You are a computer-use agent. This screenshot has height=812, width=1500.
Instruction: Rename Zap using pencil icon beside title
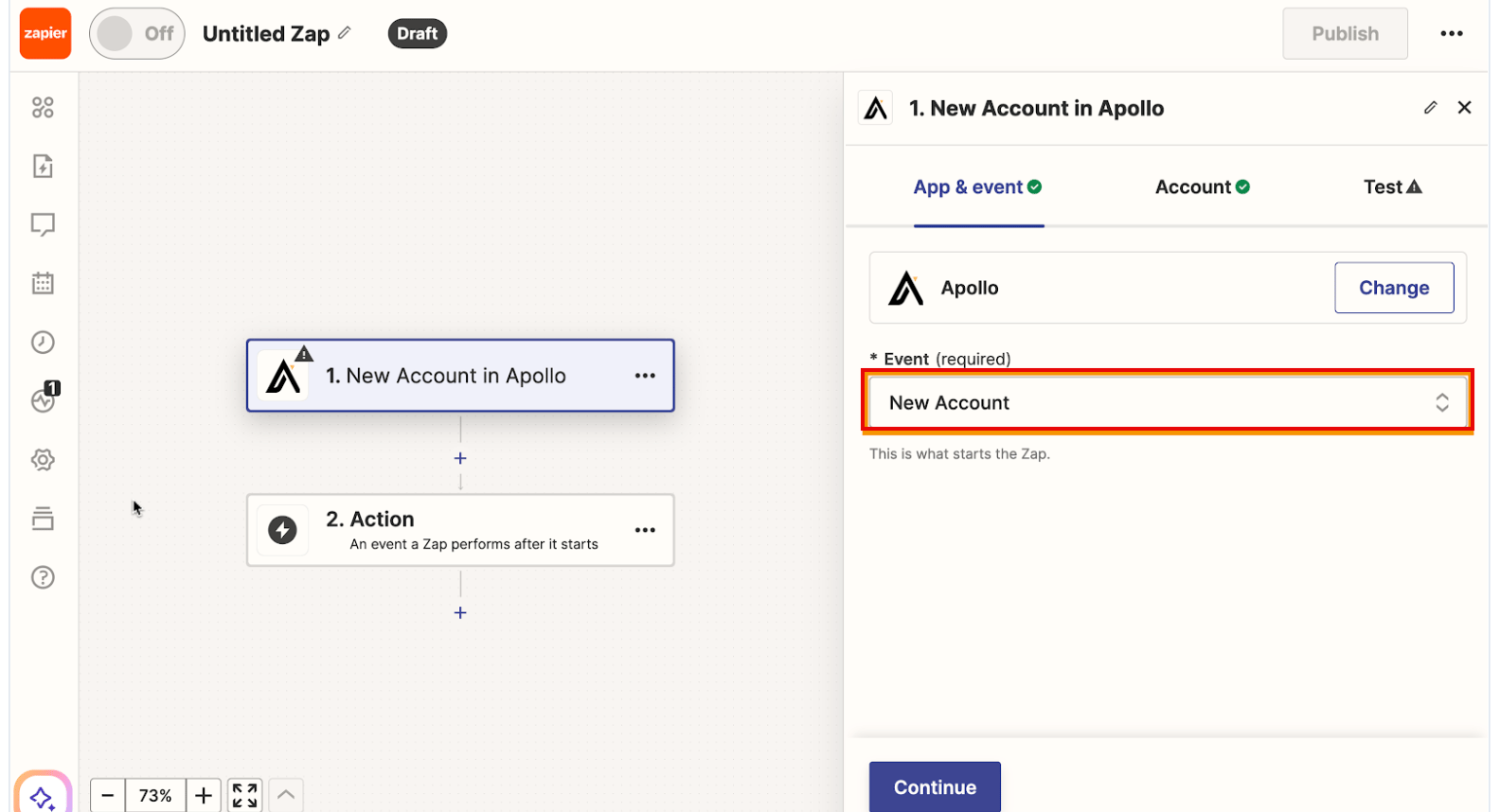345,32
